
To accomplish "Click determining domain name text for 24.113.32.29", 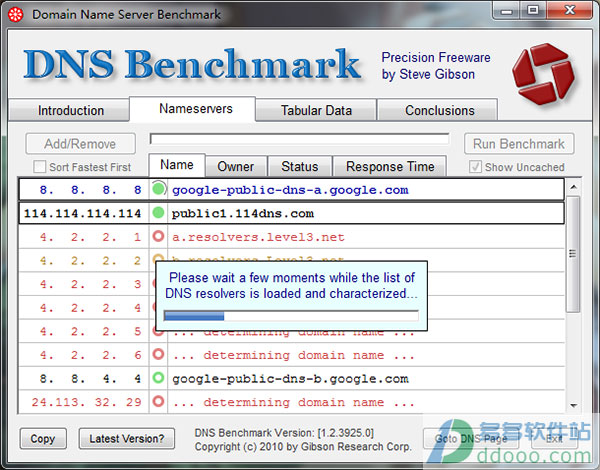I will tap(293, 402).
